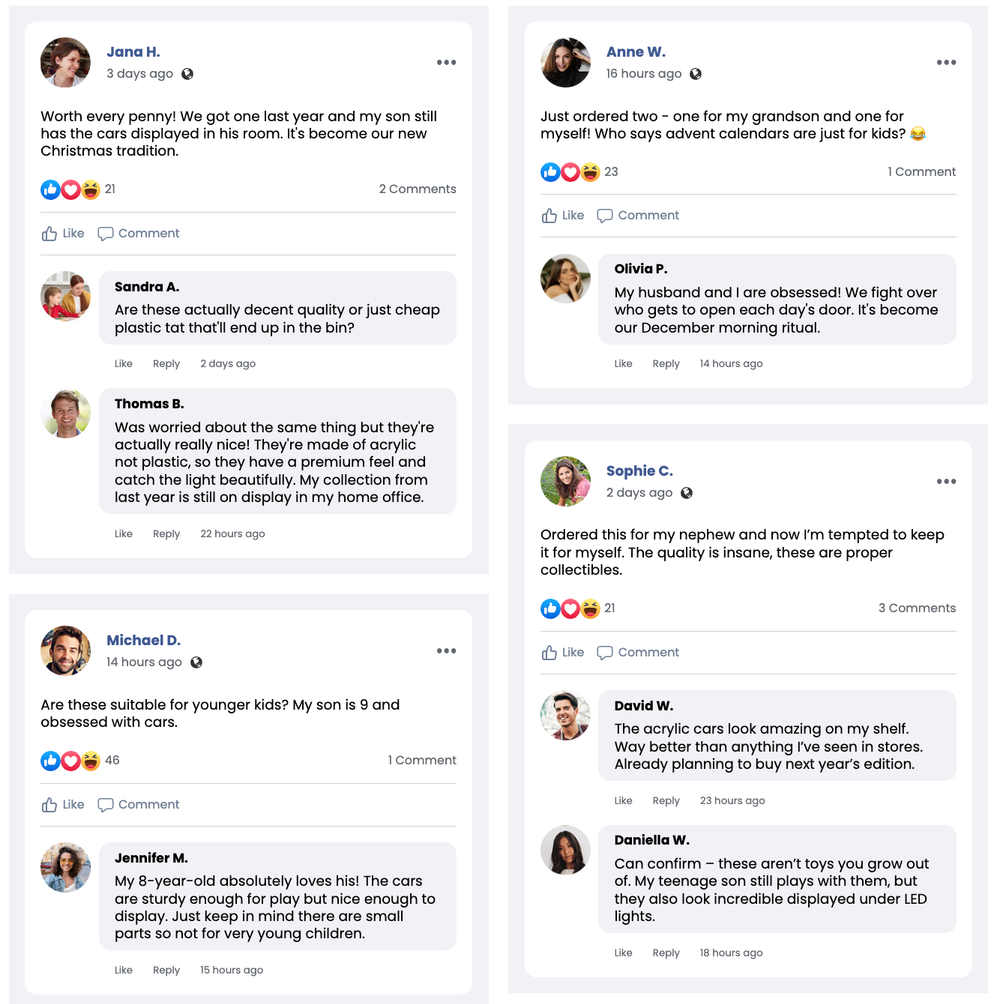The height and width of the screenshot is (1004, 1000).
Task: Click the Comment button on Michael D.'s post
Action: click(138, 805)
